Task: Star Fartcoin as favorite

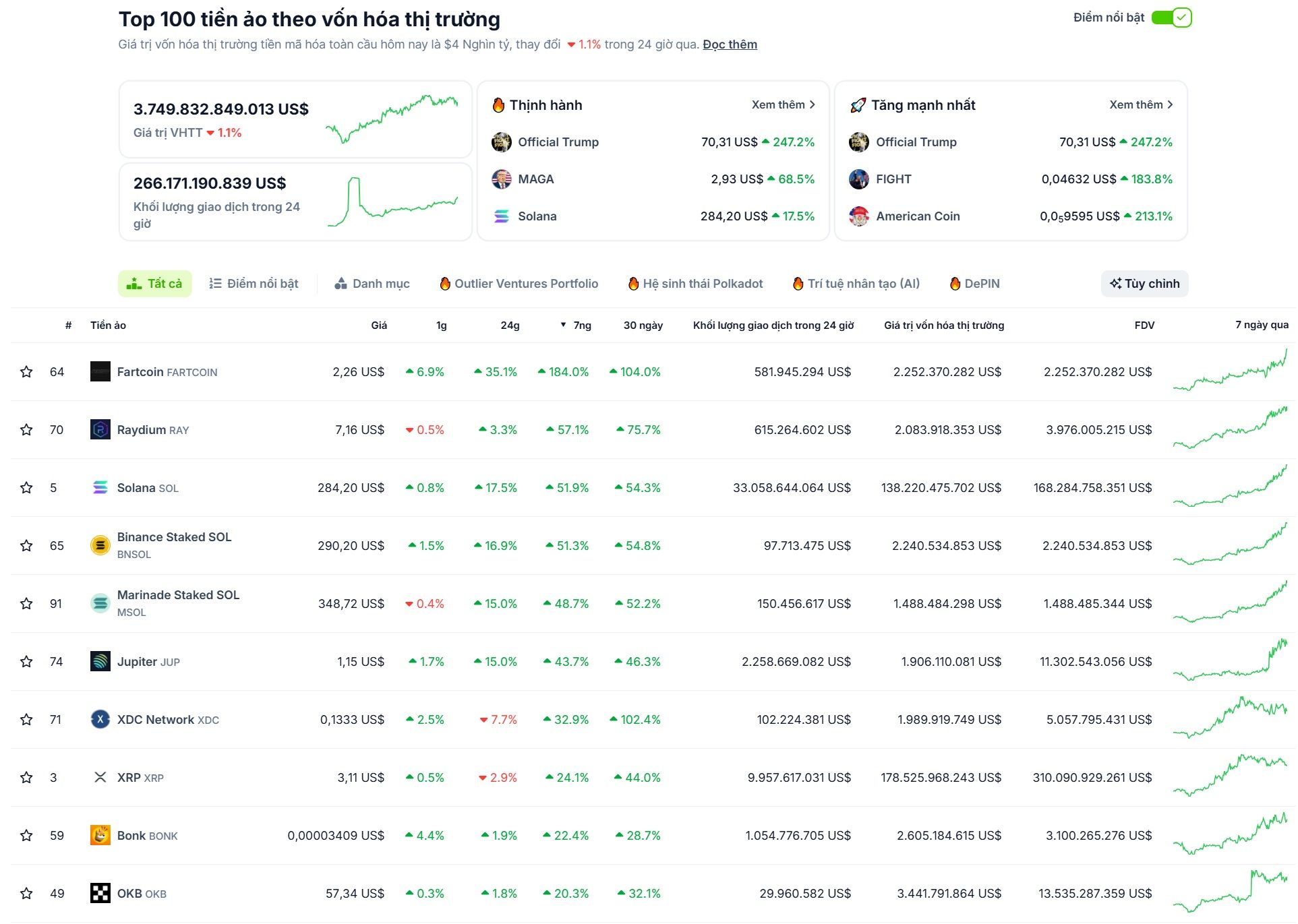Action: click(26, 372)
